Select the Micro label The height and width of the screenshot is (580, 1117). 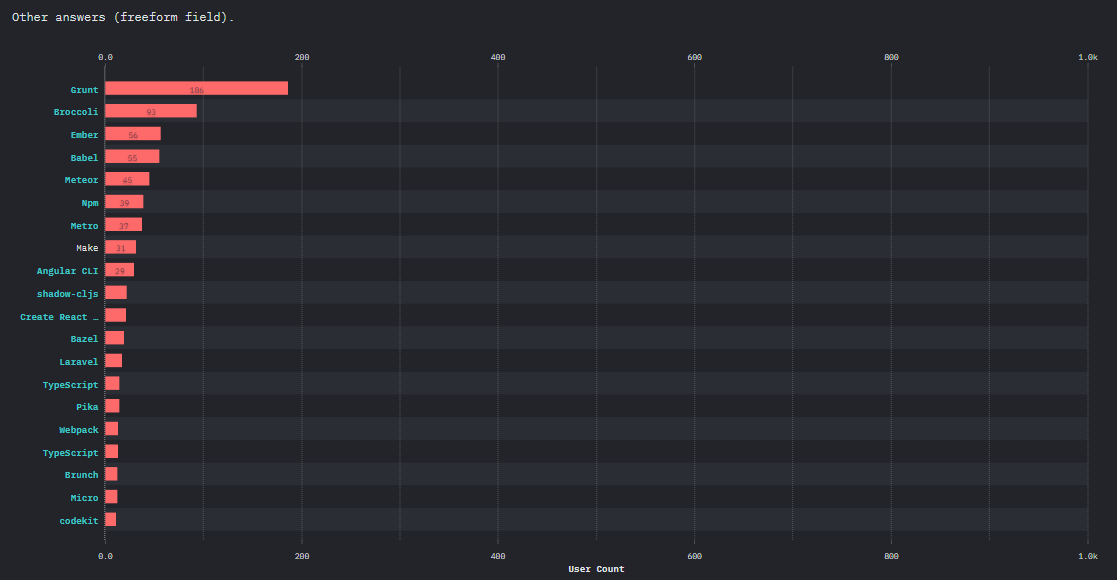coord(84,497)
